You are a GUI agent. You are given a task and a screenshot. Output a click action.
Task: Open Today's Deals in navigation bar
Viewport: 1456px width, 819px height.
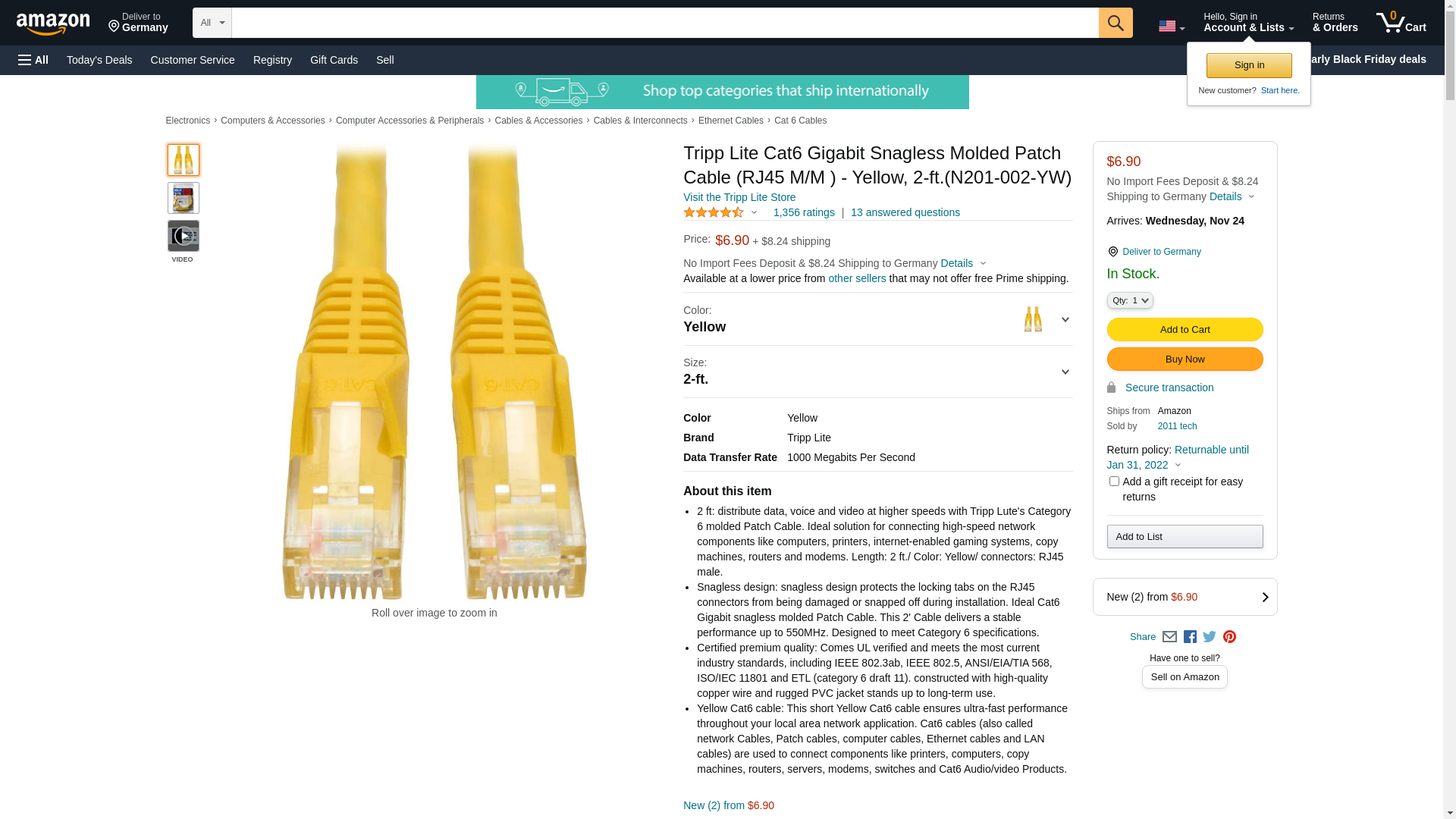point(99,60)
